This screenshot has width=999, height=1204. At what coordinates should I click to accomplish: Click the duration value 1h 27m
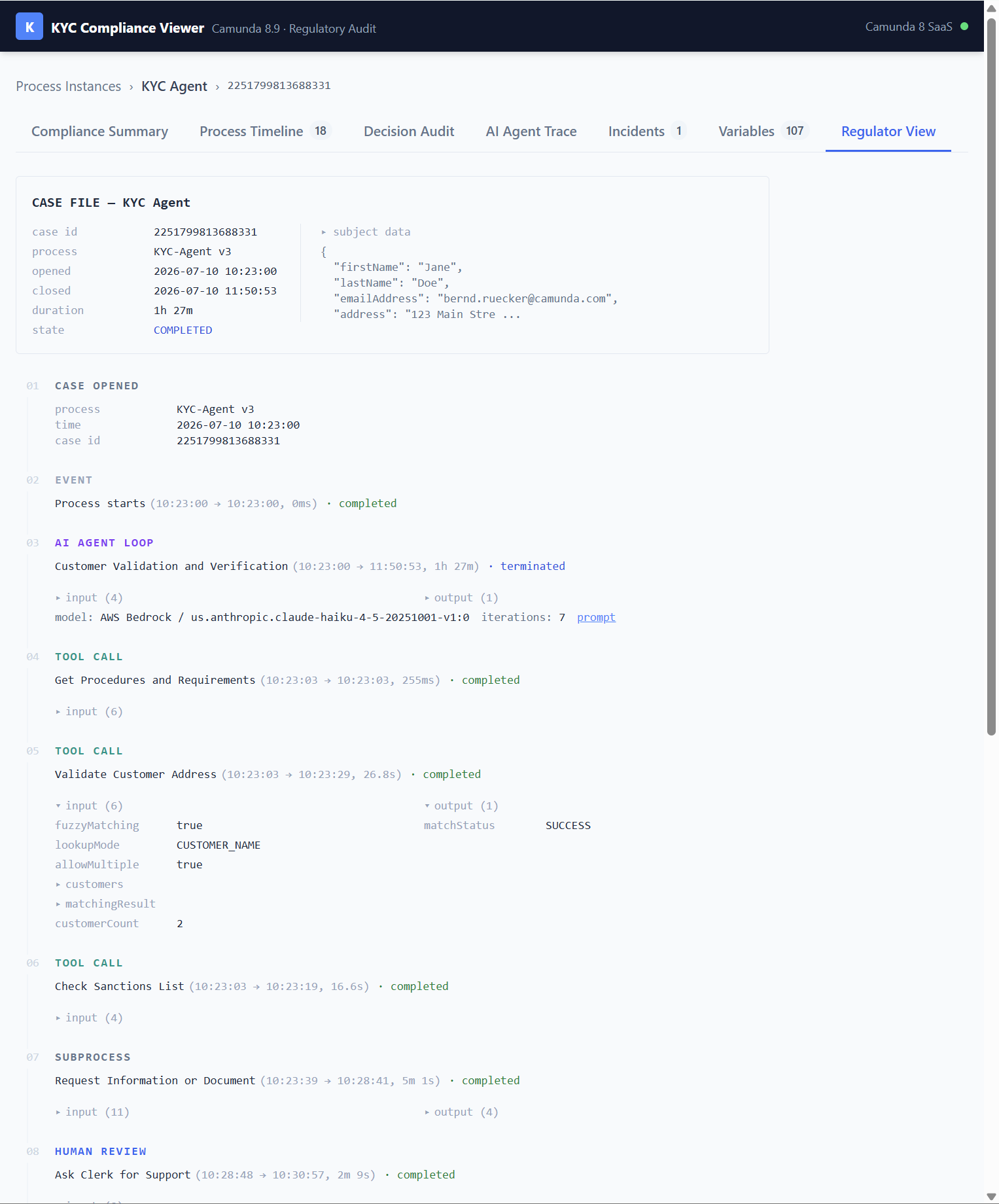click(173, 310)
